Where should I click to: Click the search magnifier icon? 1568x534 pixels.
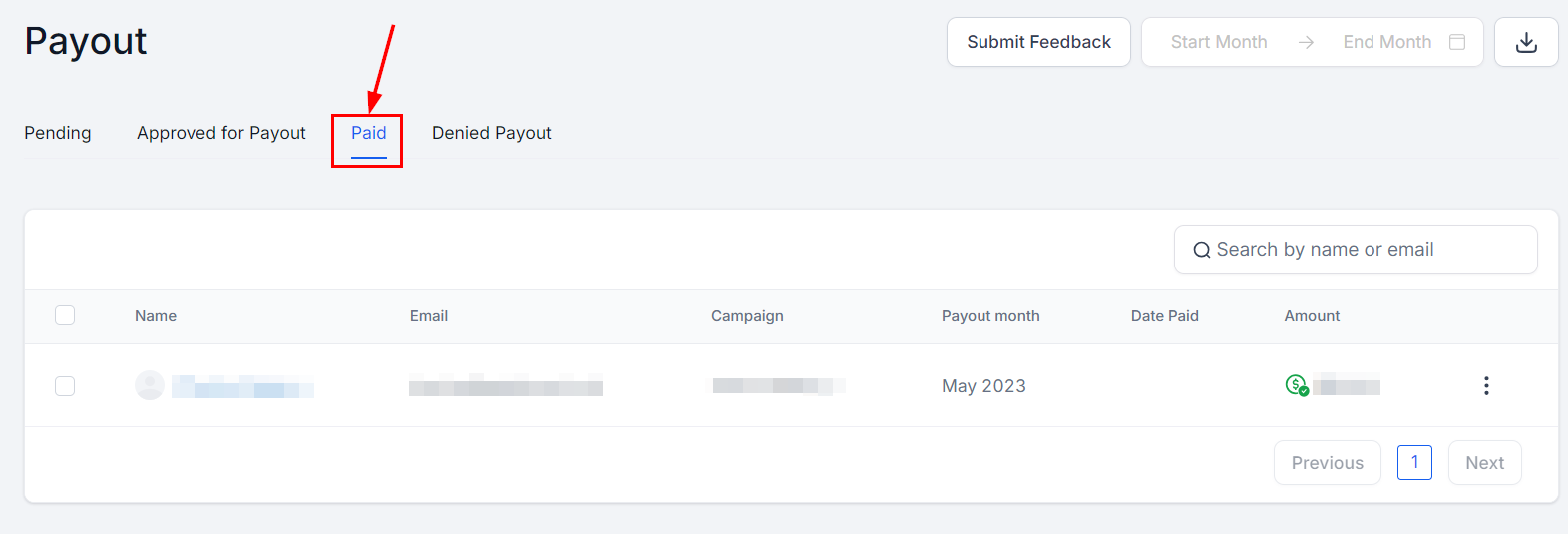coord(1202,250)
